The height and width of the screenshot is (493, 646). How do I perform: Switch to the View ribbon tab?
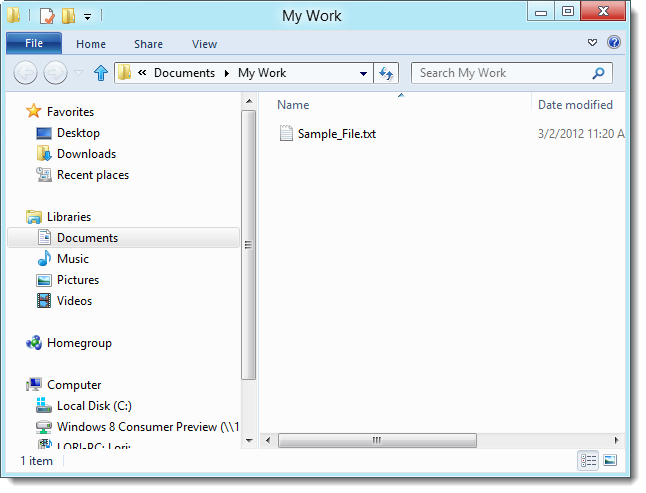click(x=204, y=44)
